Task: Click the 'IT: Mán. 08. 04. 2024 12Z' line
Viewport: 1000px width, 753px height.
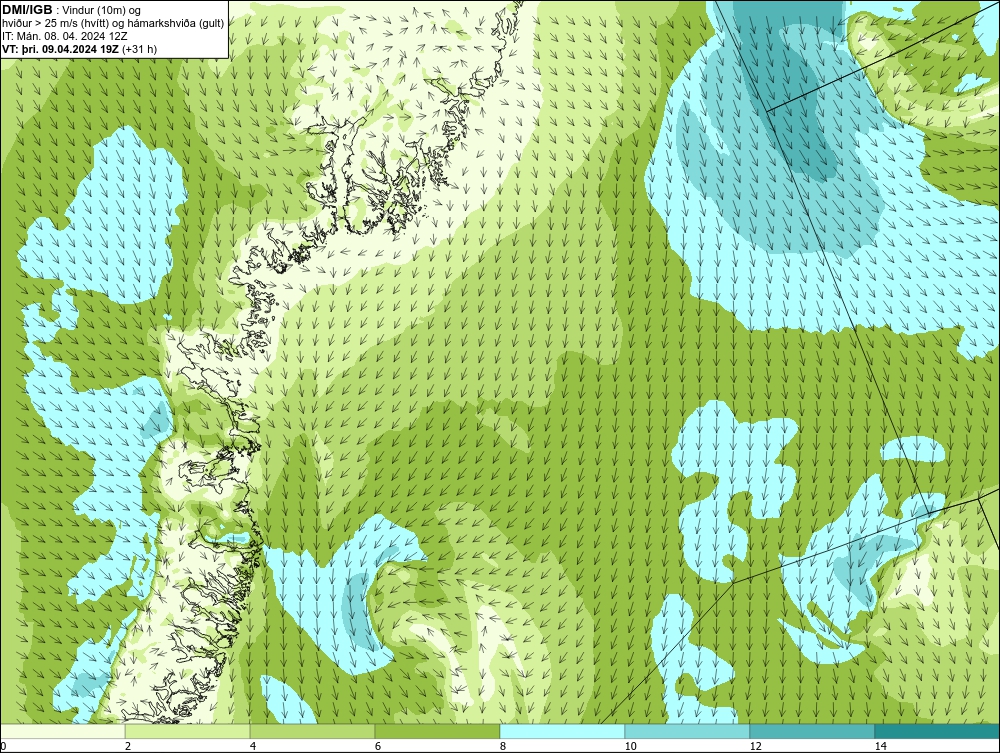Action: (x=64, y=36)
